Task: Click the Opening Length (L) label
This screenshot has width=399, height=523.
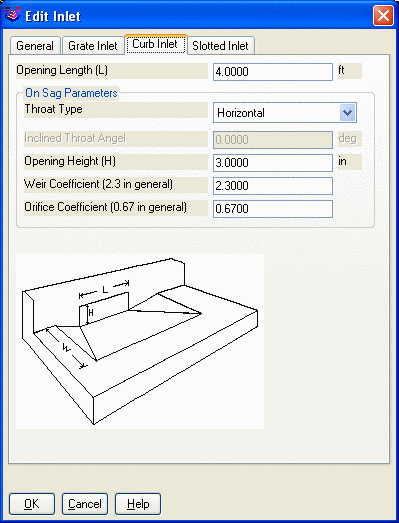Action: click(62, 70)
